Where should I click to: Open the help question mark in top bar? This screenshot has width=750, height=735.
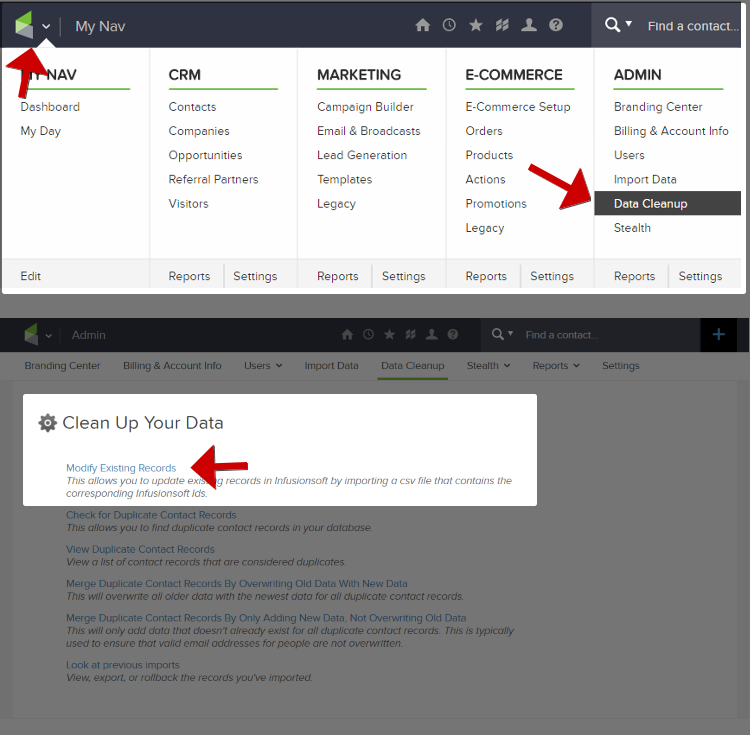click(556, 25)
